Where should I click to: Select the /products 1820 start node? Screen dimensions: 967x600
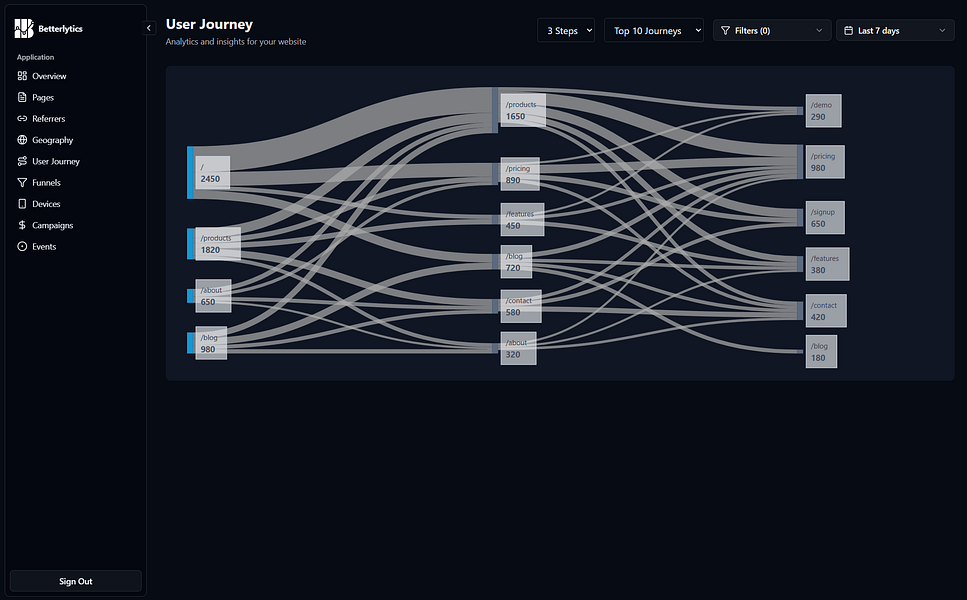[x=218, y=244]
